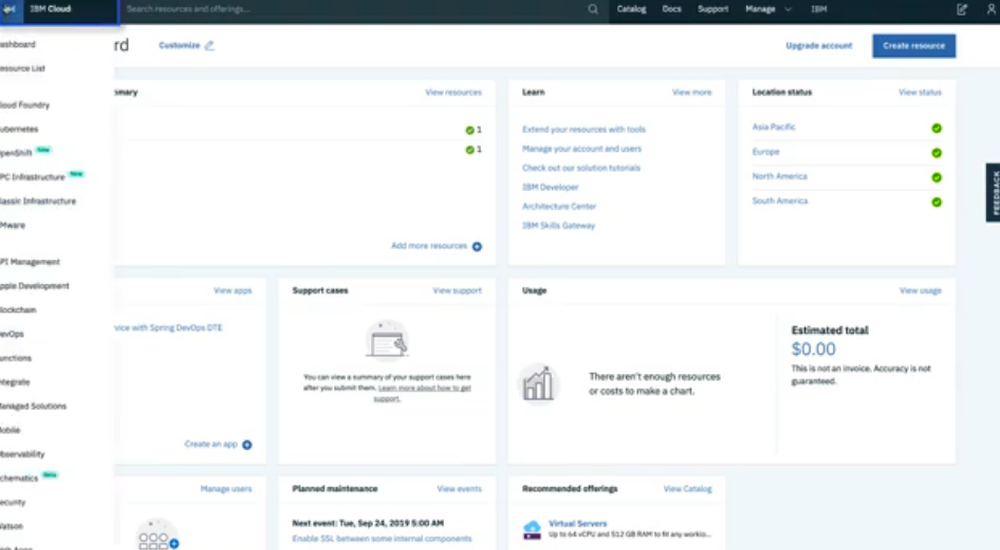Click the Europe green status icon
Image resolution: width=1000 pixels, height=550 pixels.
936,153
